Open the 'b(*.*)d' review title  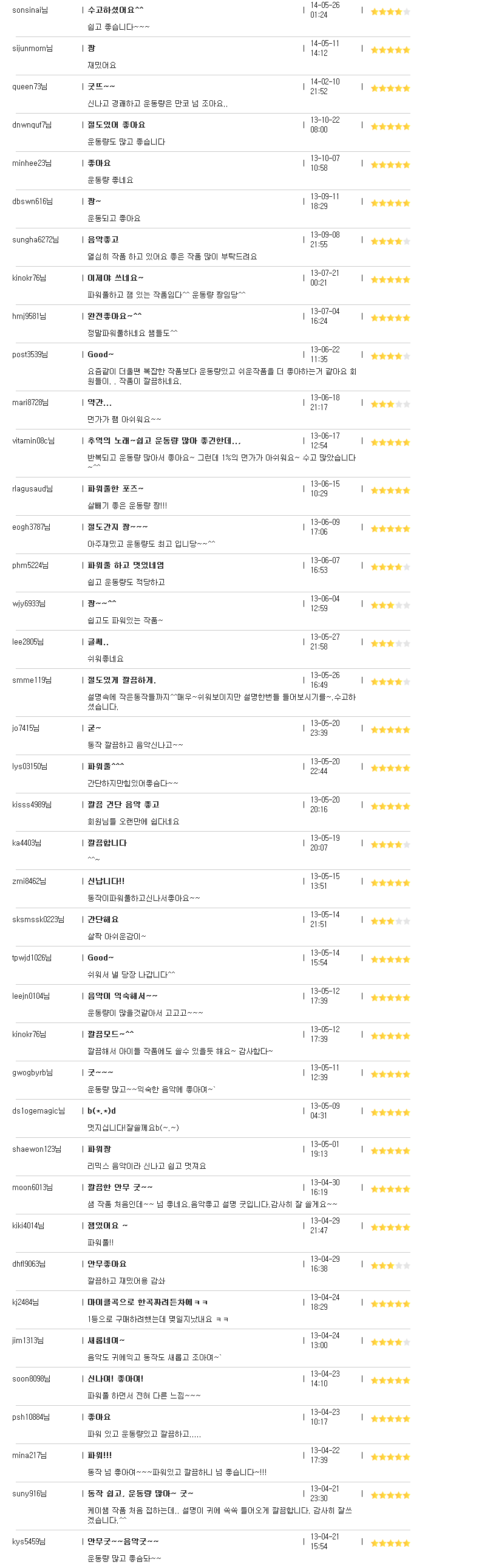[x=101, y=1111]
